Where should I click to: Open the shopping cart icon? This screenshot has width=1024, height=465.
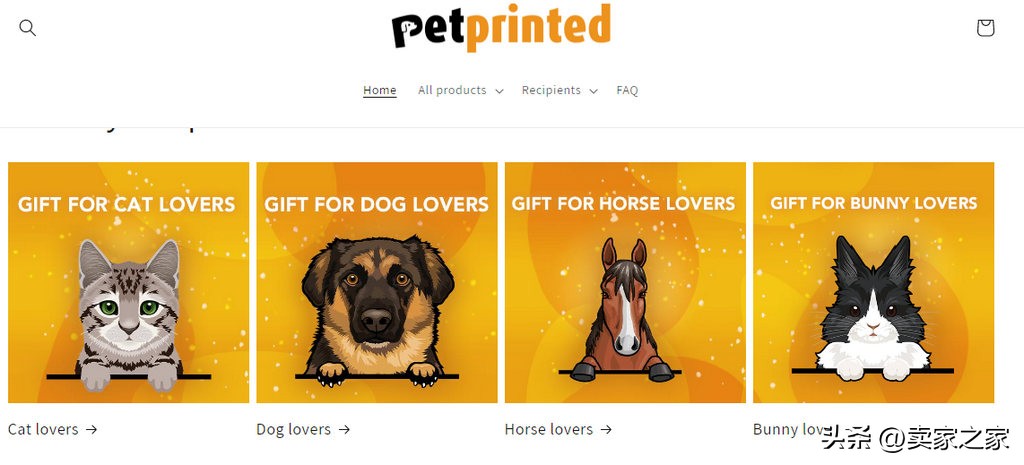tap(985, 27)
